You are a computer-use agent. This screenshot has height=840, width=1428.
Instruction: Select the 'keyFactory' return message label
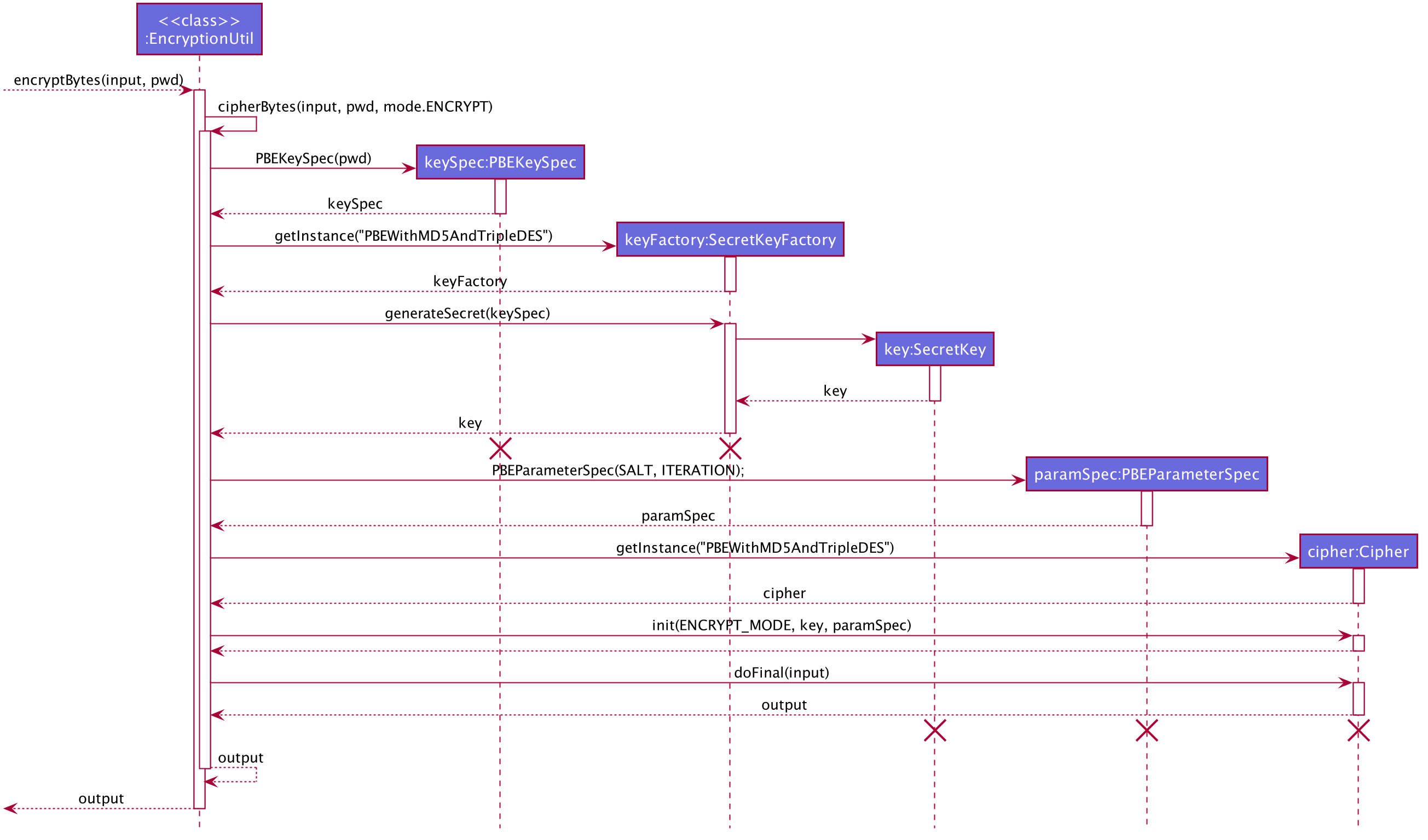coord(471,282)
